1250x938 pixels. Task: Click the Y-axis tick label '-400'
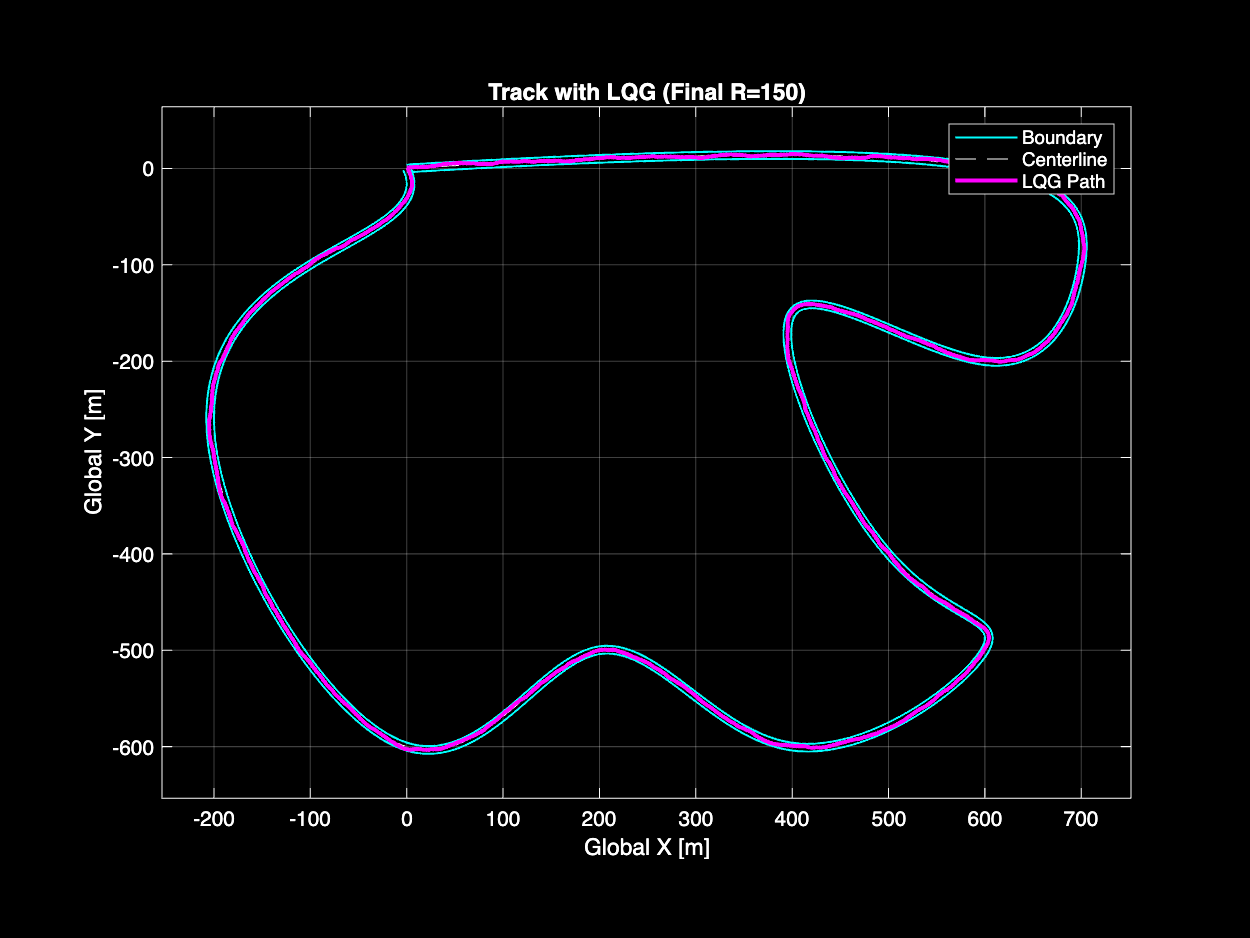tap(133, 555)
